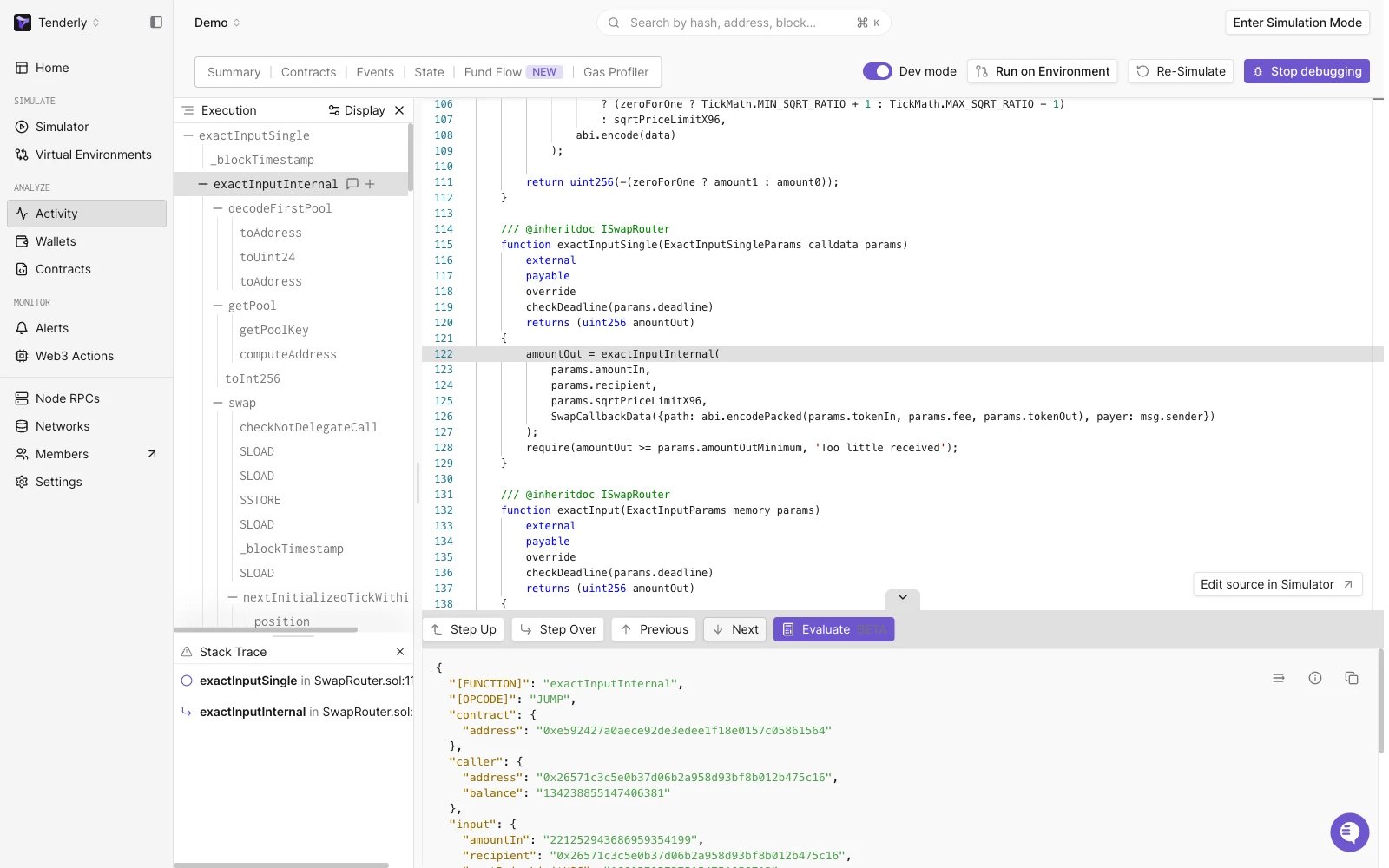1389x868 pixels.
Task: Select _blockTimestamp under exactInputSingle
Action: [262, 160]
